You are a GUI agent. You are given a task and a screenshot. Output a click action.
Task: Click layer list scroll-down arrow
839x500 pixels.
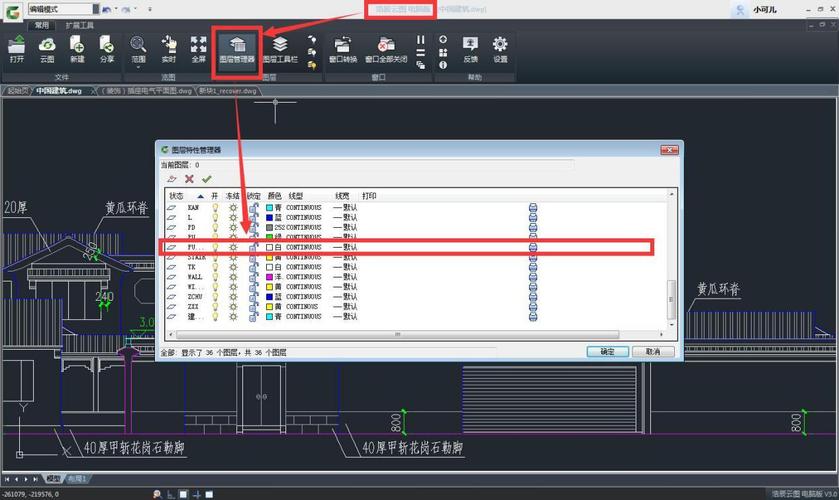[671, 325]
